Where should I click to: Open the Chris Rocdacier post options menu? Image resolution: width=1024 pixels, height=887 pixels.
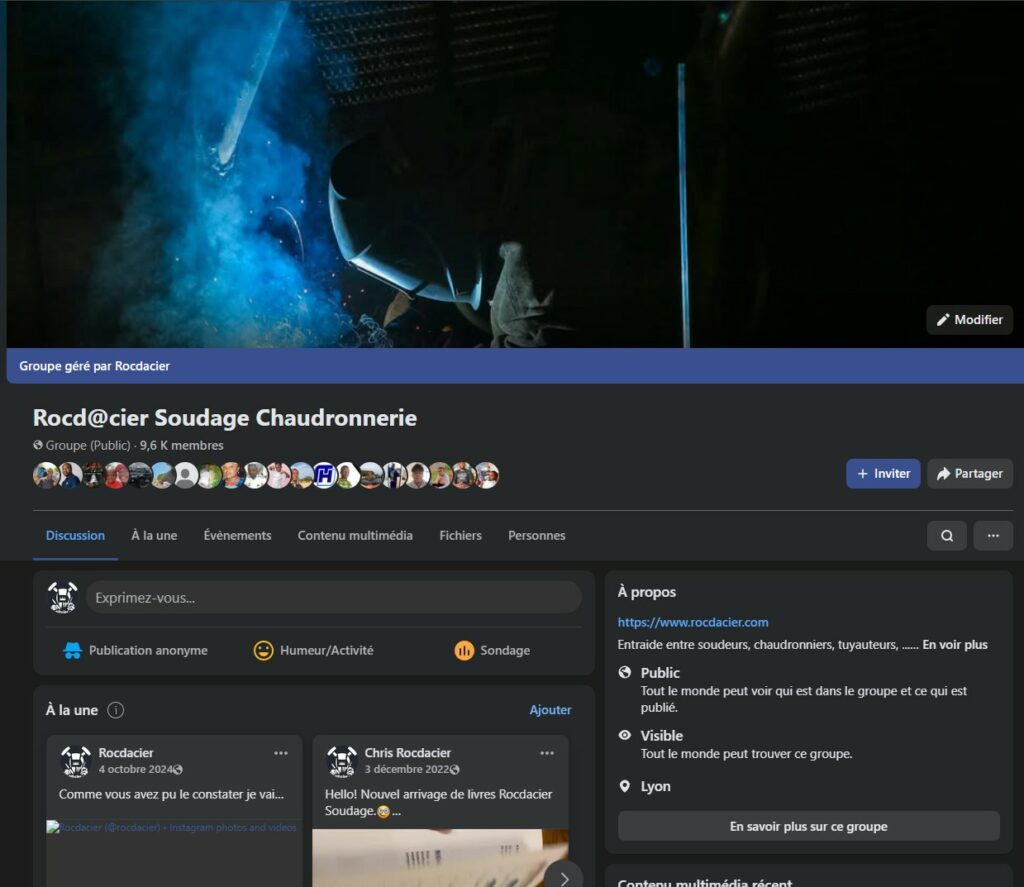point(547,753)
